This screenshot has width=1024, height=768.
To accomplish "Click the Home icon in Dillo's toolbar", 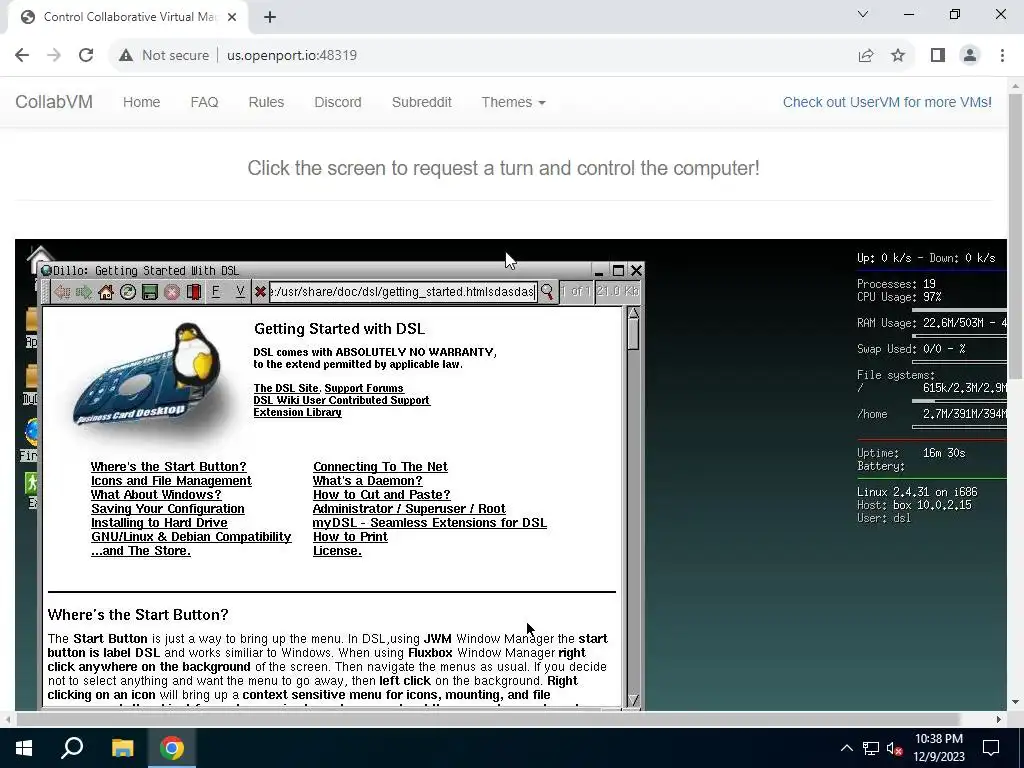I will coord(105,292).
